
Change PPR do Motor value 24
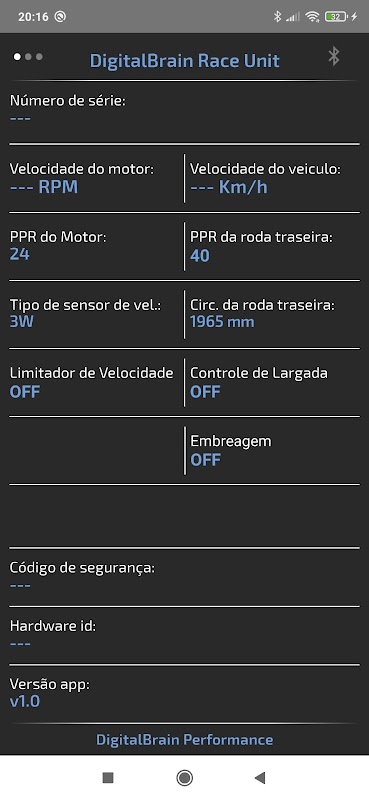tap(19, 254)
